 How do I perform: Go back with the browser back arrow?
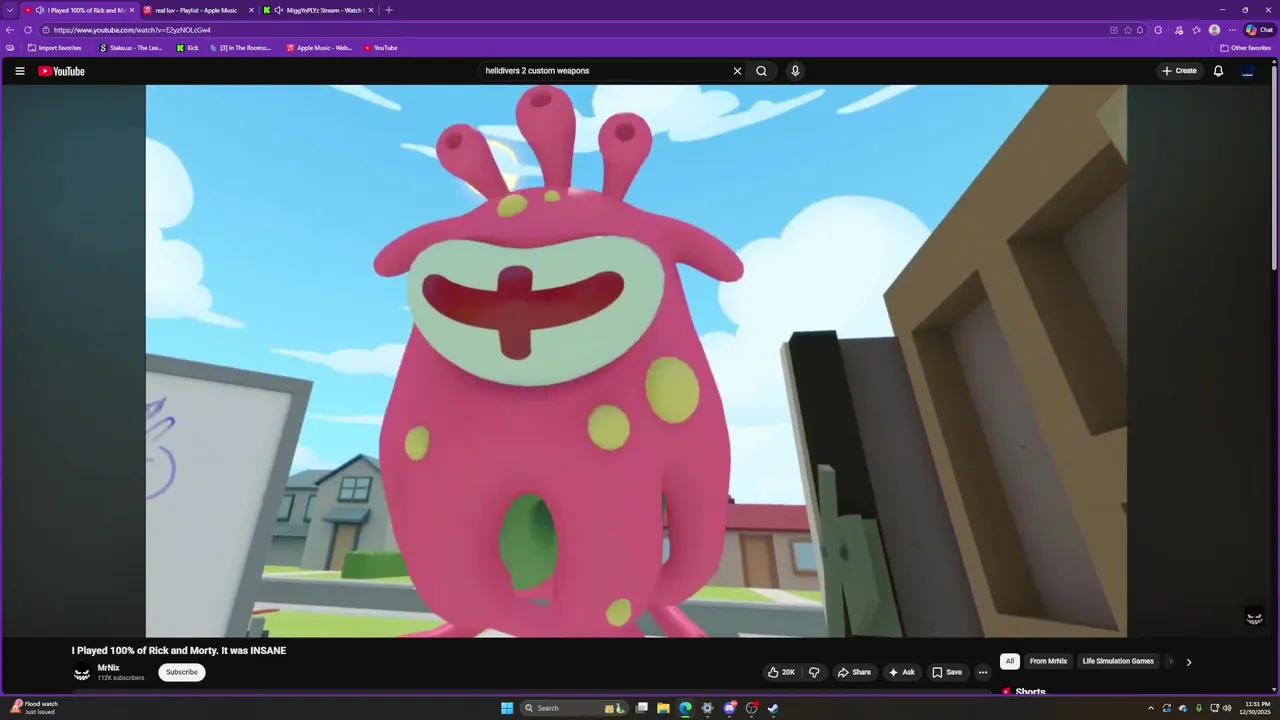point(10,30)
